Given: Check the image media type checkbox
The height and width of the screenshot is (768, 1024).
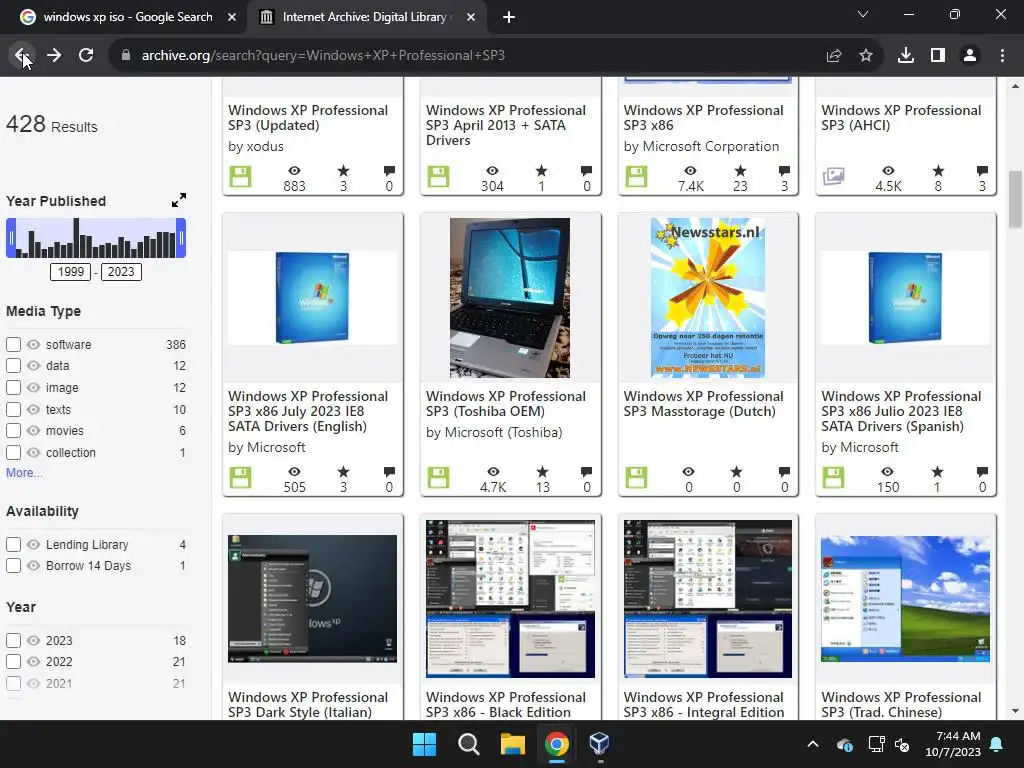Looking at the screenshot, I should click(x=14, y=387).
